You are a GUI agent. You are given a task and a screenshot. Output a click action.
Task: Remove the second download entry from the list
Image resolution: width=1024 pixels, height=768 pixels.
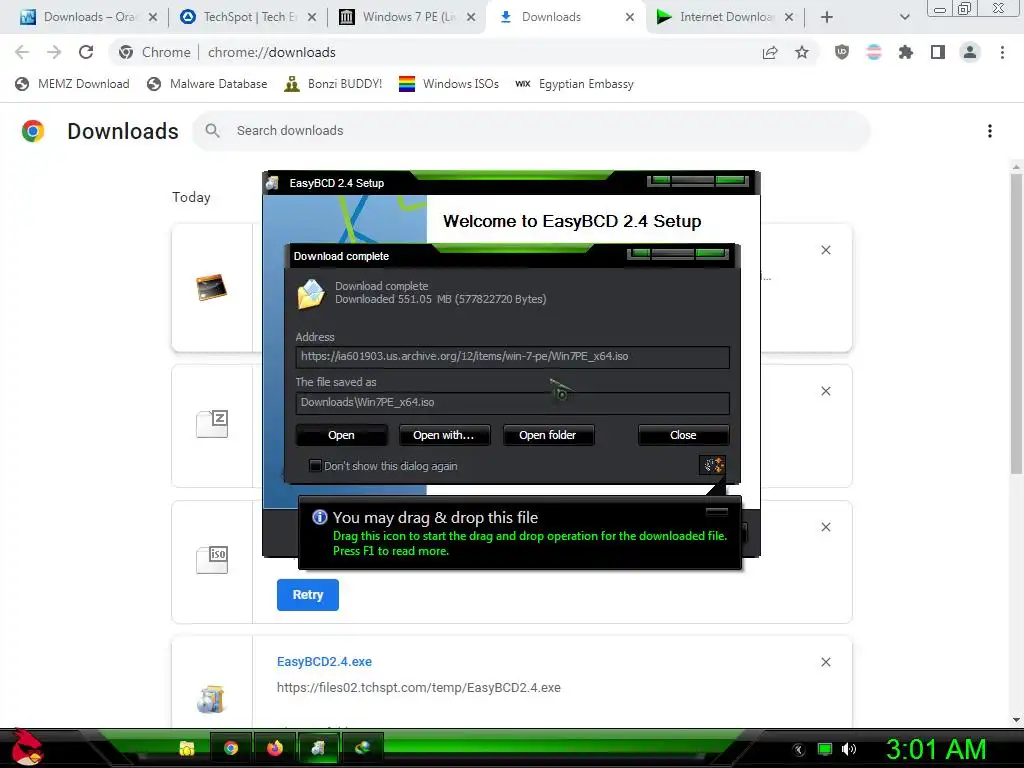point(825,391)
